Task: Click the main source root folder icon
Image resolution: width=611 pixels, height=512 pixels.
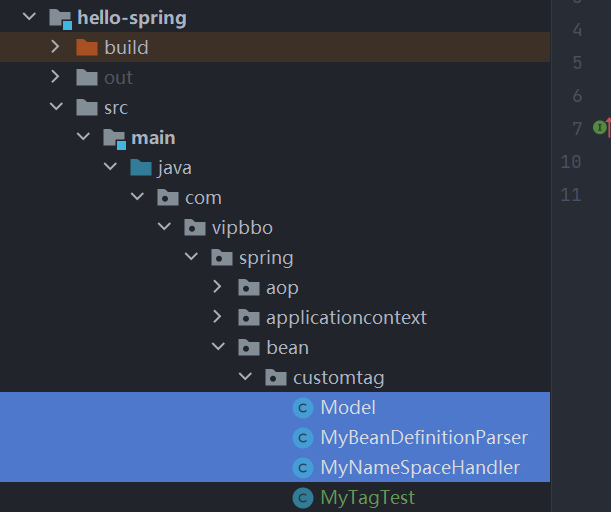Action: pos(114,138)
